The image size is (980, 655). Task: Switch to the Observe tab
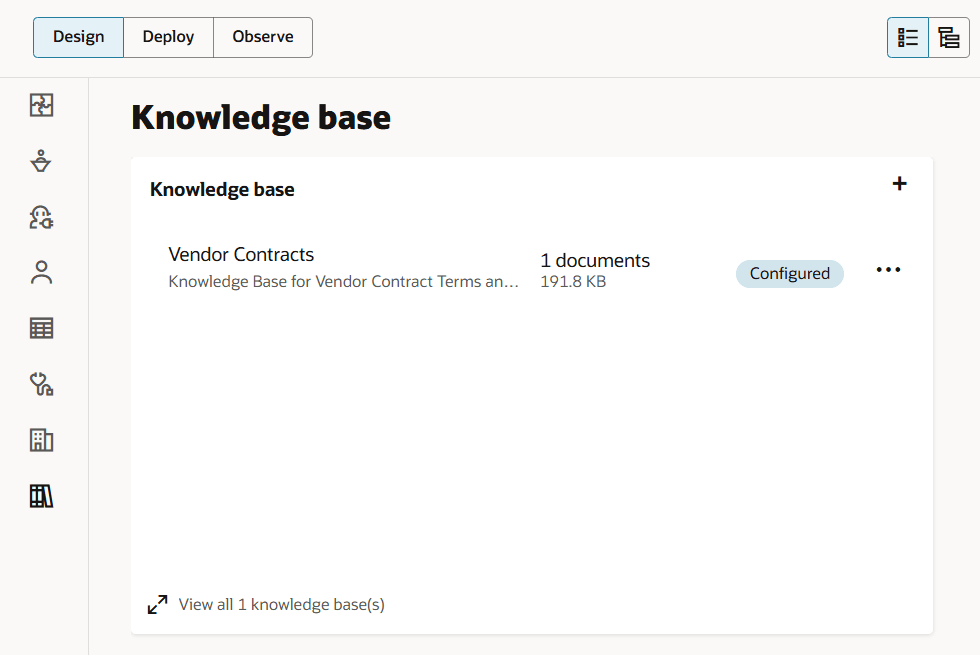click(x=262, y=38)
